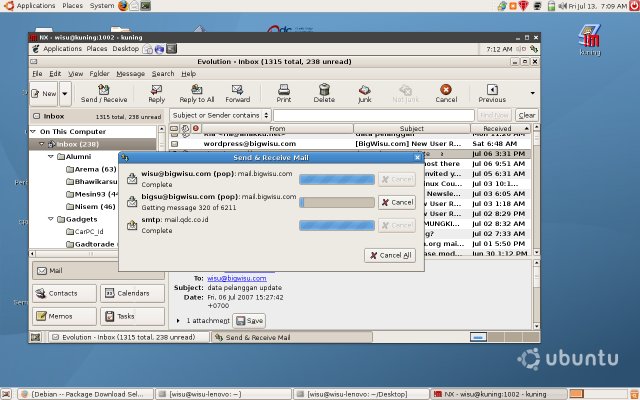Open the Message menu
The image size is (640, 400).
(131, 74)
